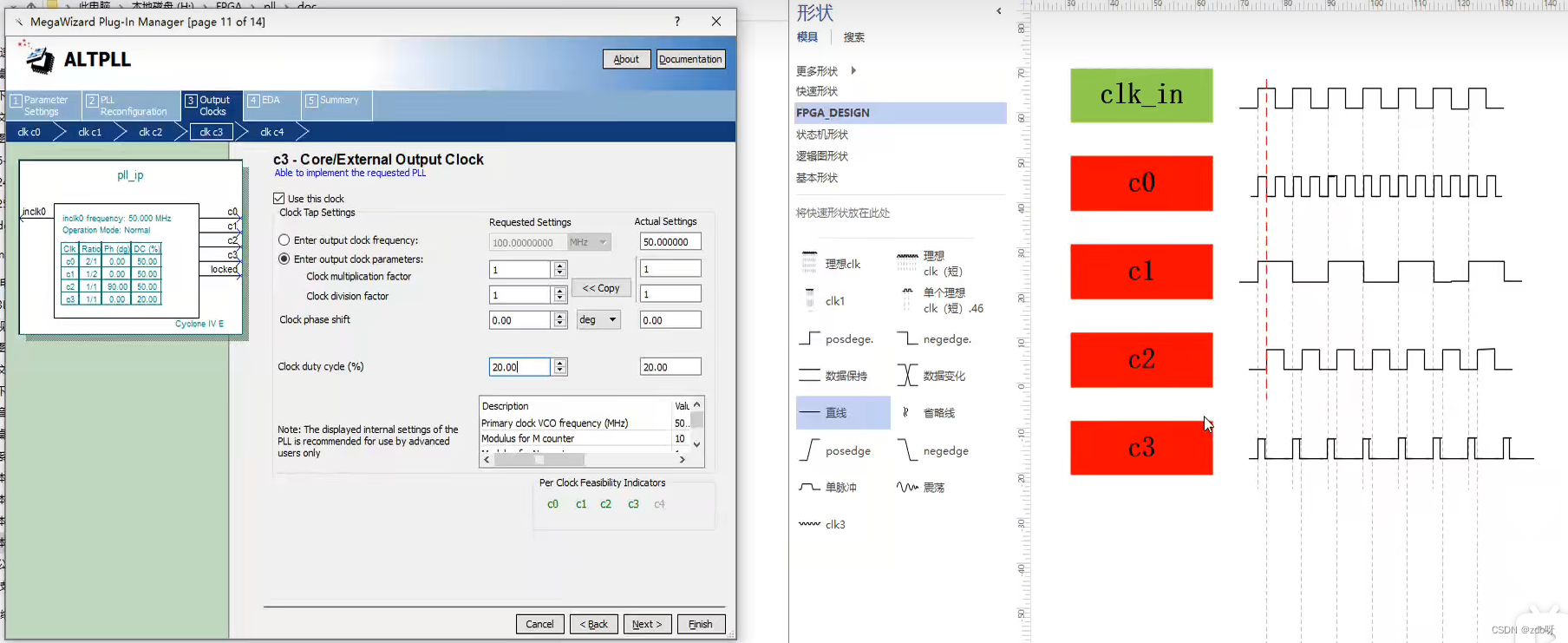Viewport: 1568px width, 643px height.
Task: Select the FPGA_DESIGN stencil category
Action: 900,113
